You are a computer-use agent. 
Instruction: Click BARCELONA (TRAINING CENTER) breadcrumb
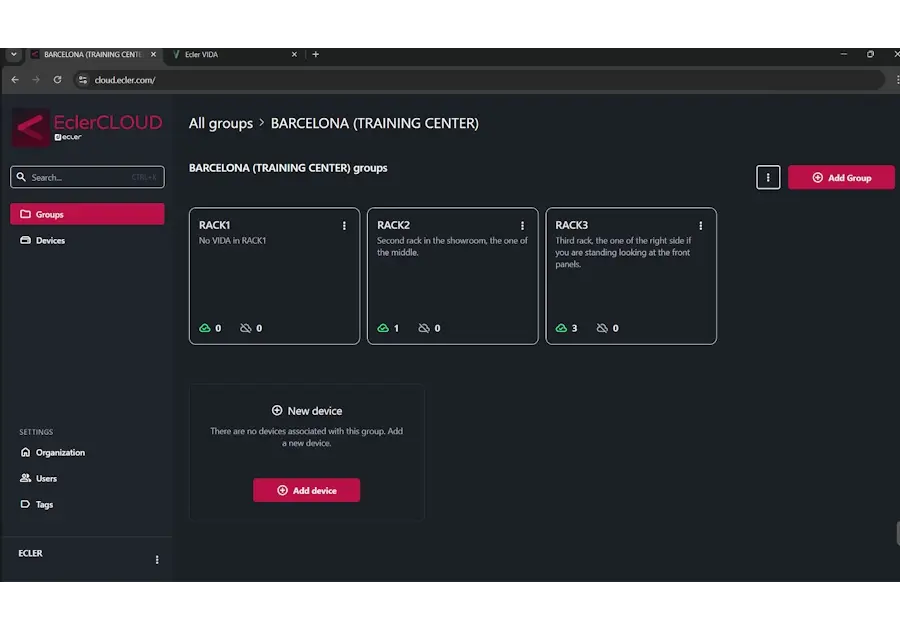click(x=375, y=123)
